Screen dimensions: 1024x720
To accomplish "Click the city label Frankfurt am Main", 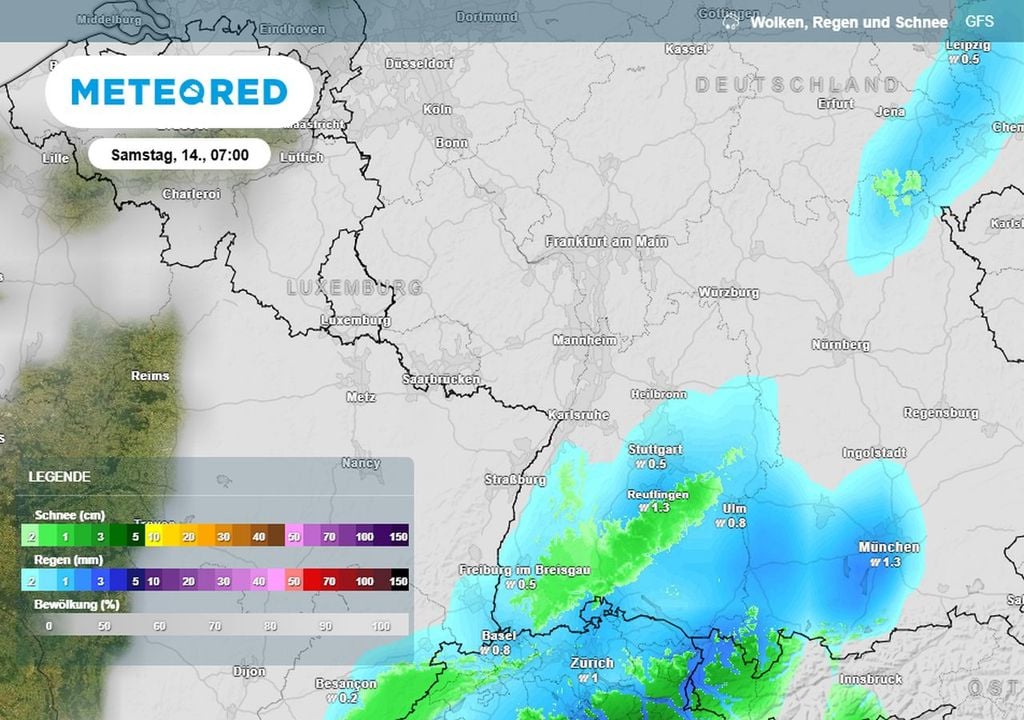I will 604,242.
